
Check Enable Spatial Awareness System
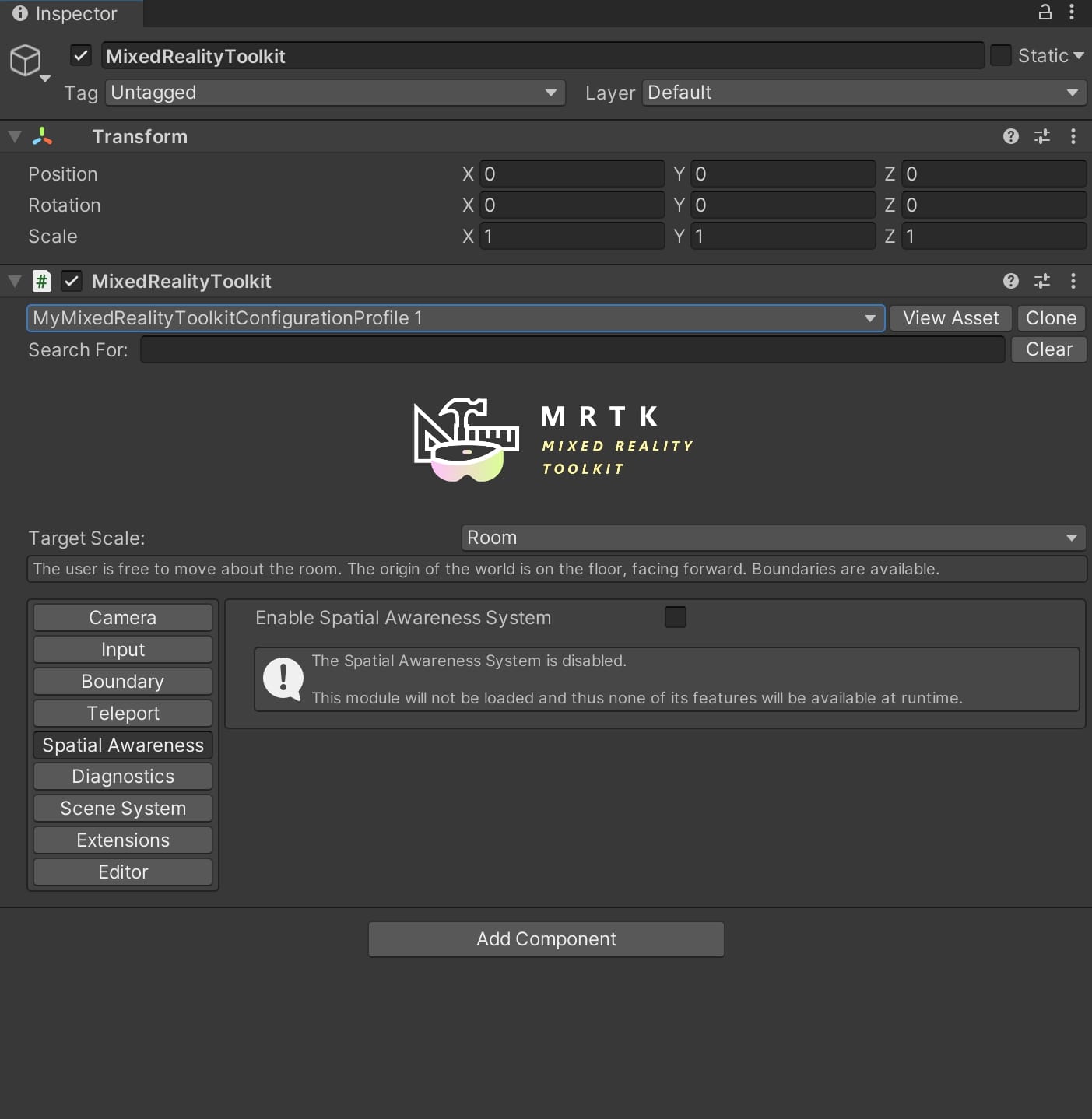(676, 617)
